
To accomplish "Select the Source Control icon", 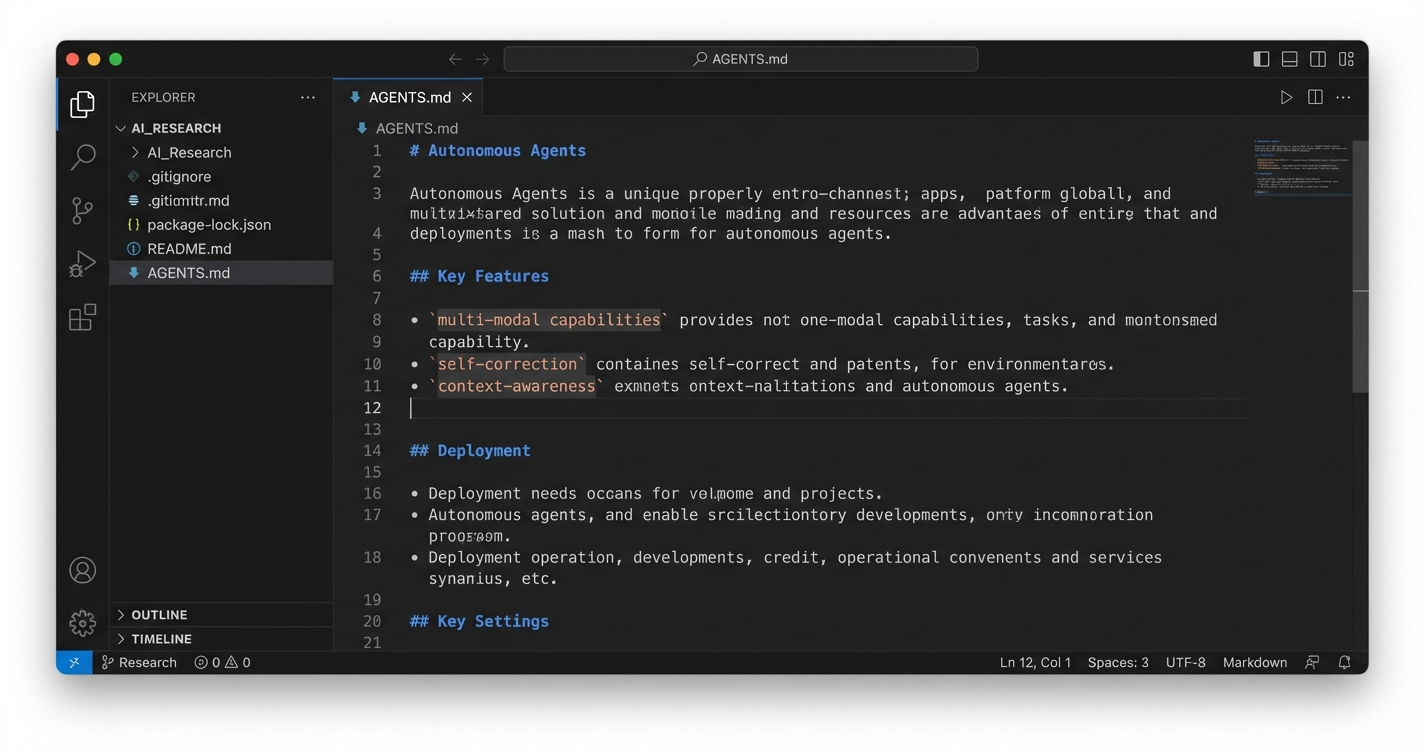I will 82,211.
